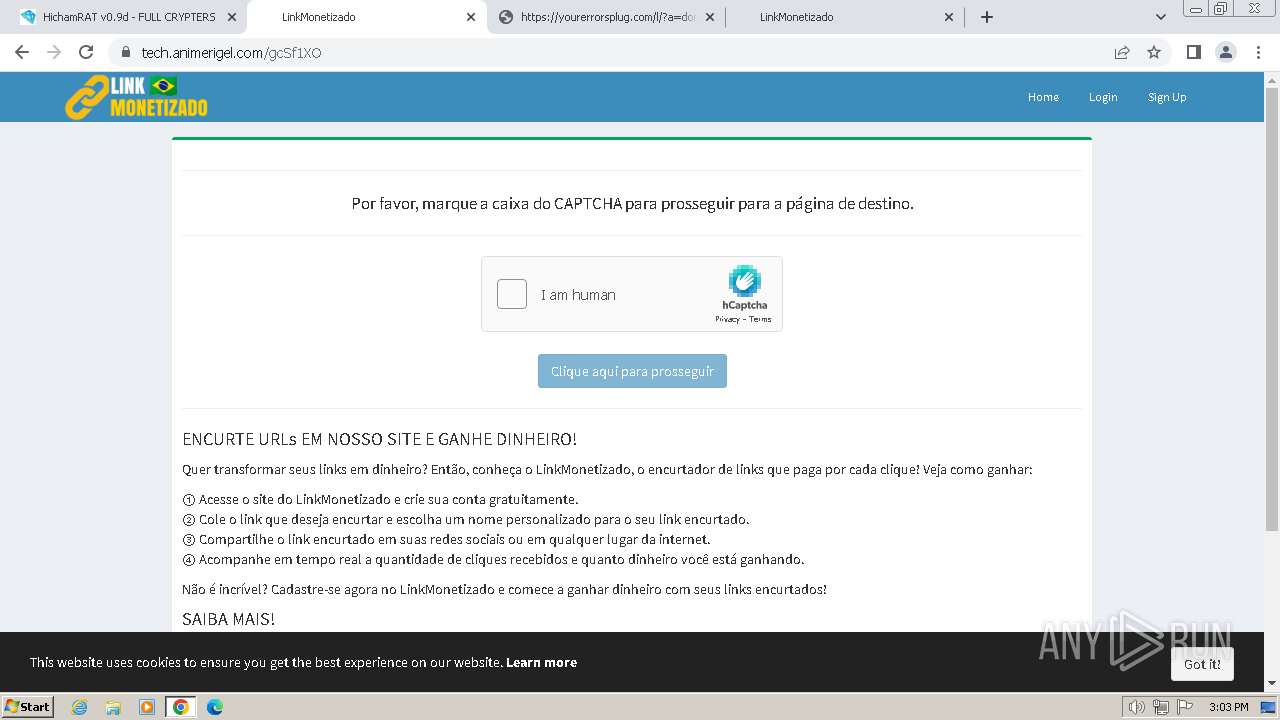Open the Chrome profile avatar

click(1226, 52)
